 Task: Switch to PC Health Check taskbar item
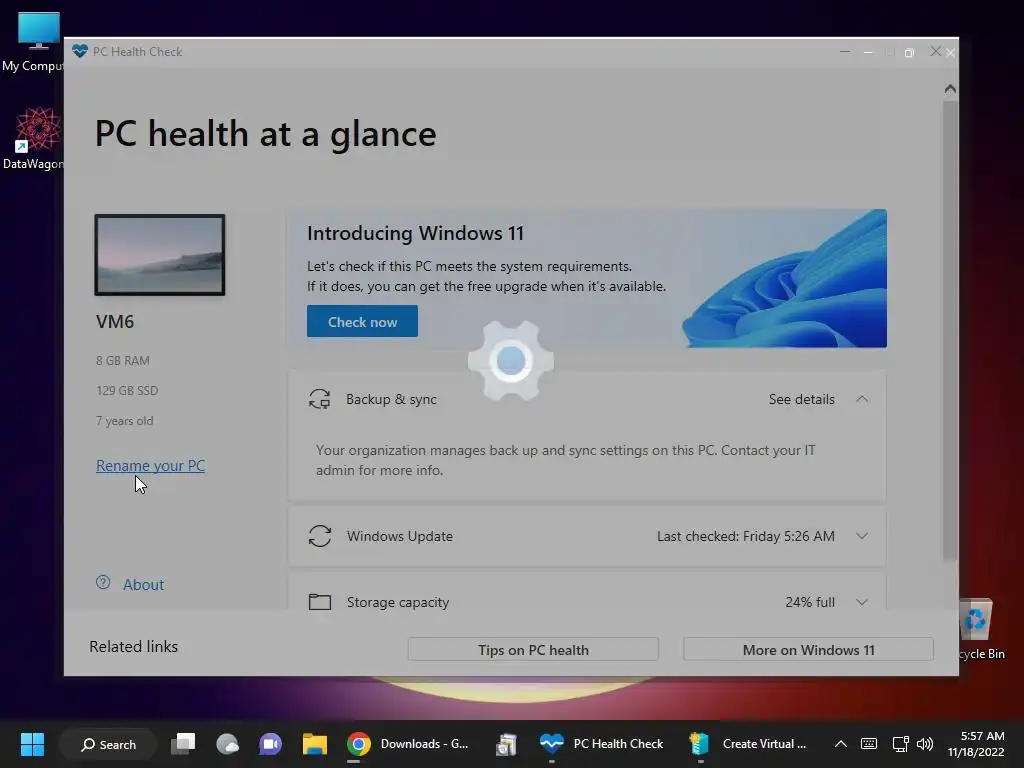tap(601, 744)
